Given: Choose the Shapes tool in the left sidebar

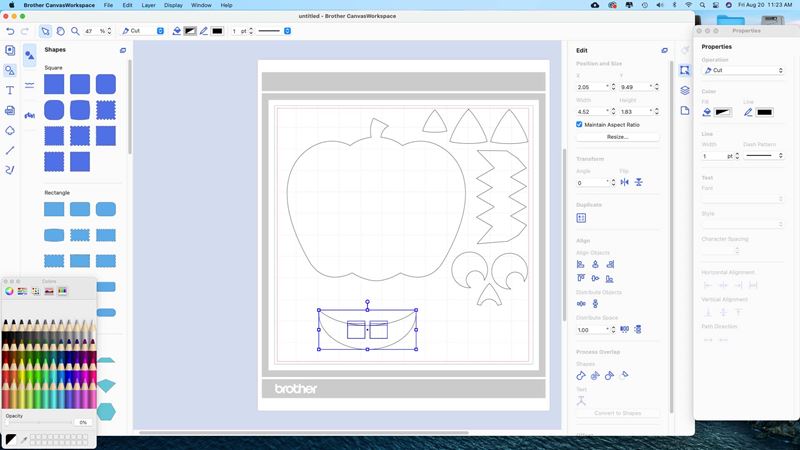Looking at the screenshot, I should click(x=10, y=70).
